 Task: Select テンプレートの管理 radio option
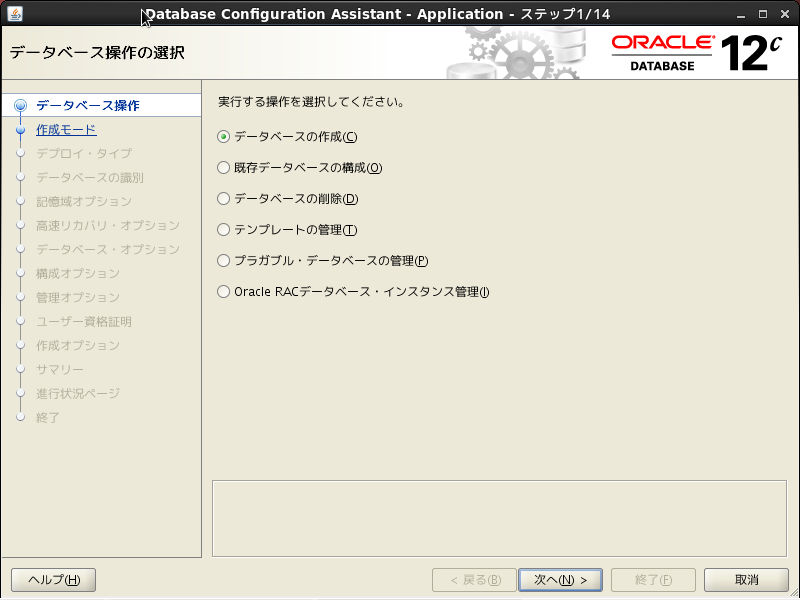pos(287,230)
